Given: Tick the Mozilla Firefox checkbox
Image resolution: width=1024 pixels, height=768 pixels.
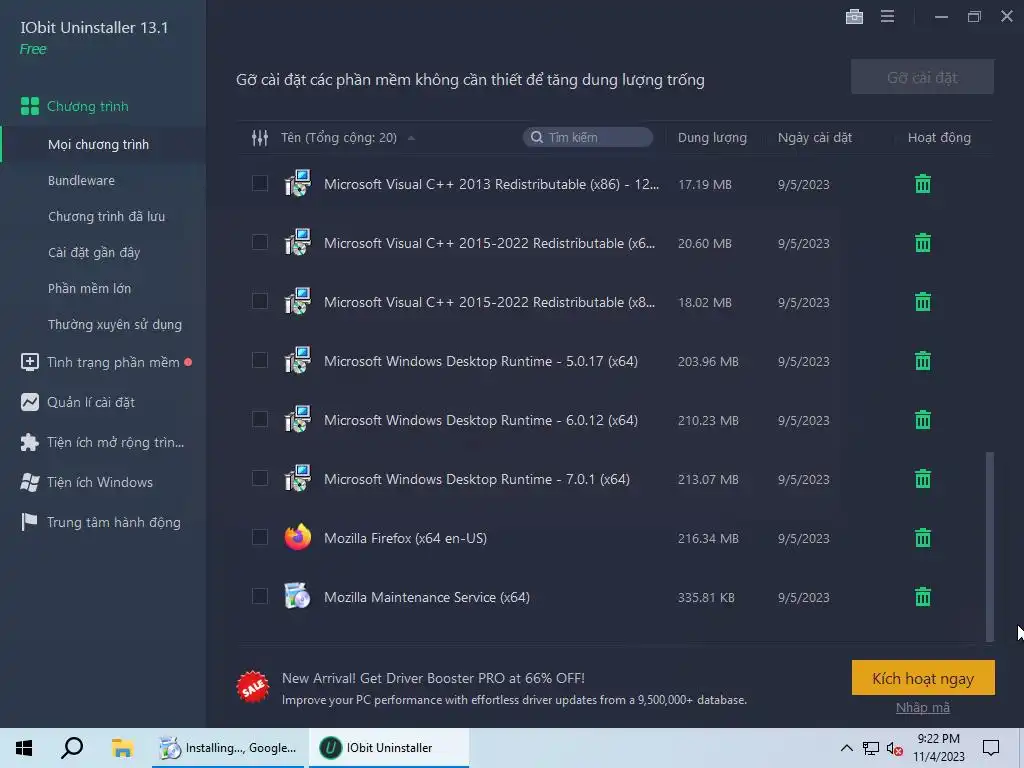Looking at the screenshot, I should [x=260, y=537].
